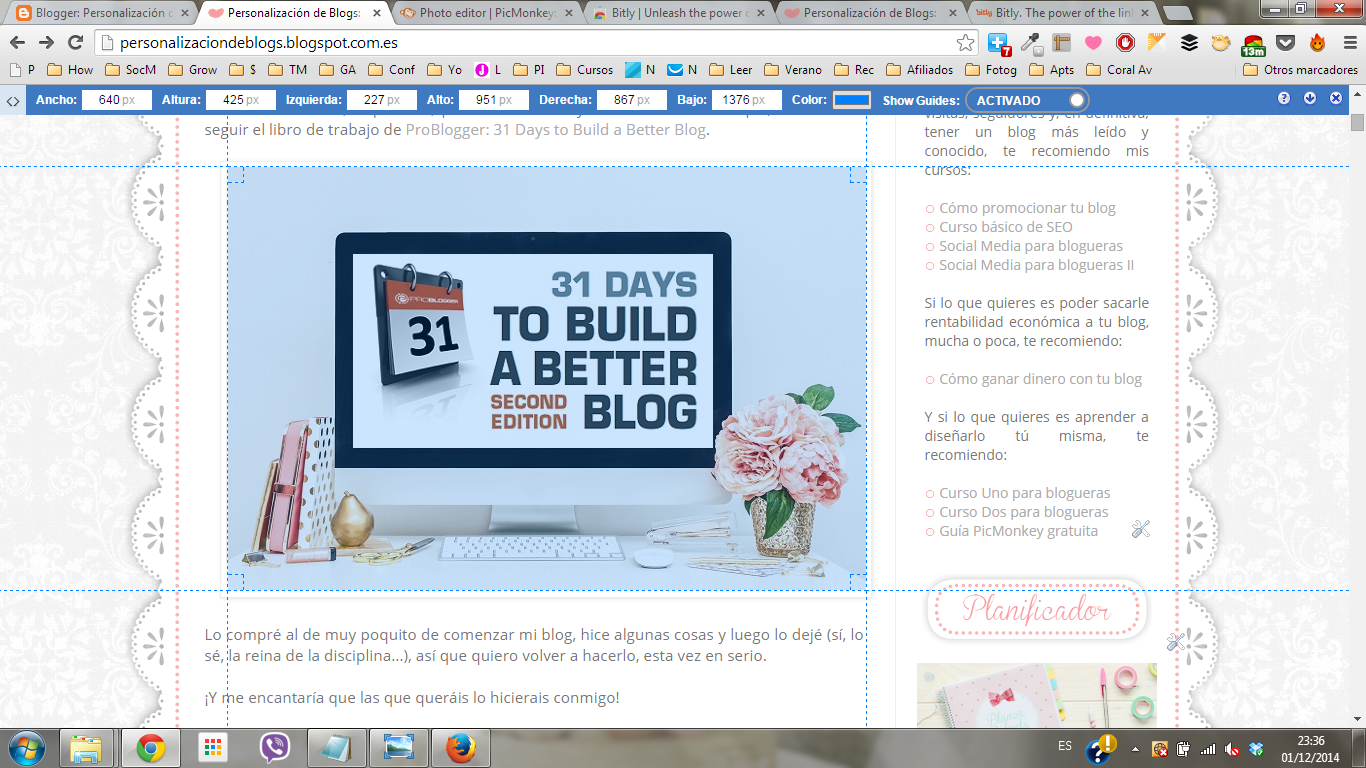Open the Curso básico de SEO link
1366x768 pixels.
point(1006,227)
